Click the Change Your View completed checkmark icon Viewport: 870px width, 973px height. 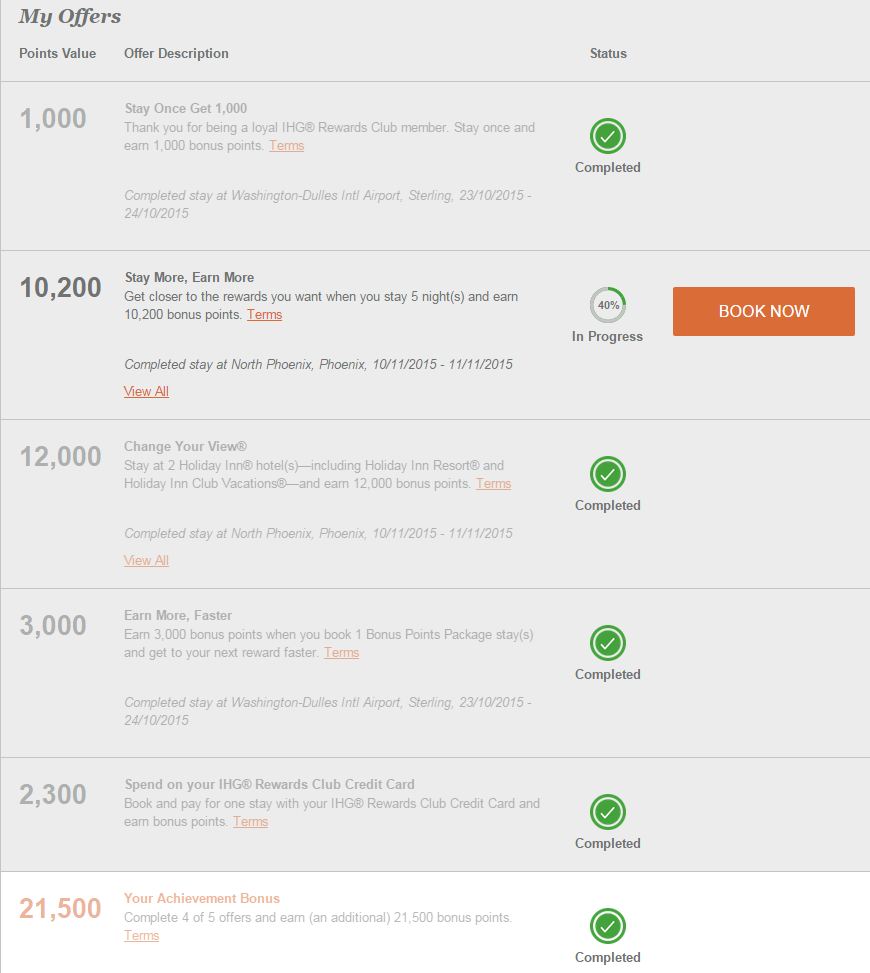point(607,473)
